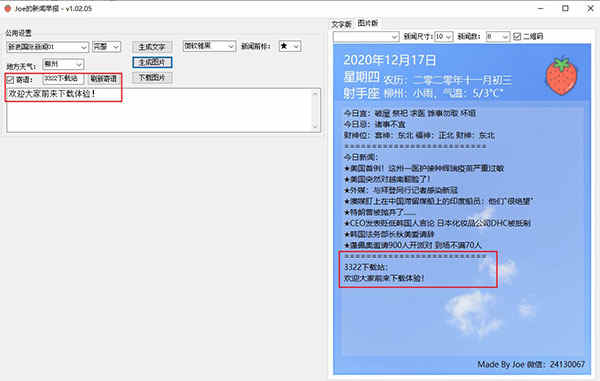Toggle the 二维码 checkbox
Image resolution: width=600 pixels, height=381 pixels.
517,36
